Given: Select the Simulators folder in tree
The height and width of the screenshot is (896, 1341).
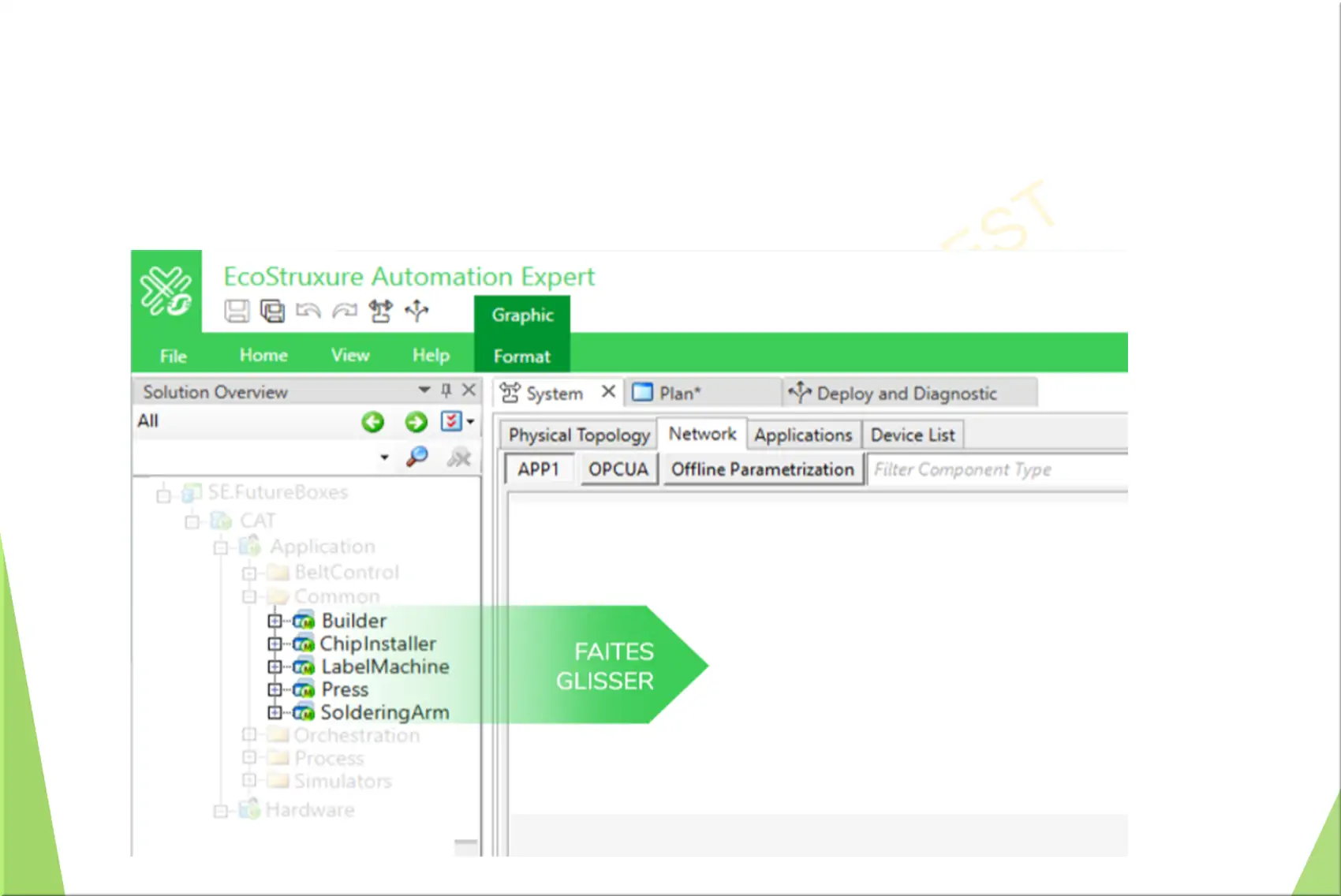Looking at the screenshot, I should click(343, 782).
